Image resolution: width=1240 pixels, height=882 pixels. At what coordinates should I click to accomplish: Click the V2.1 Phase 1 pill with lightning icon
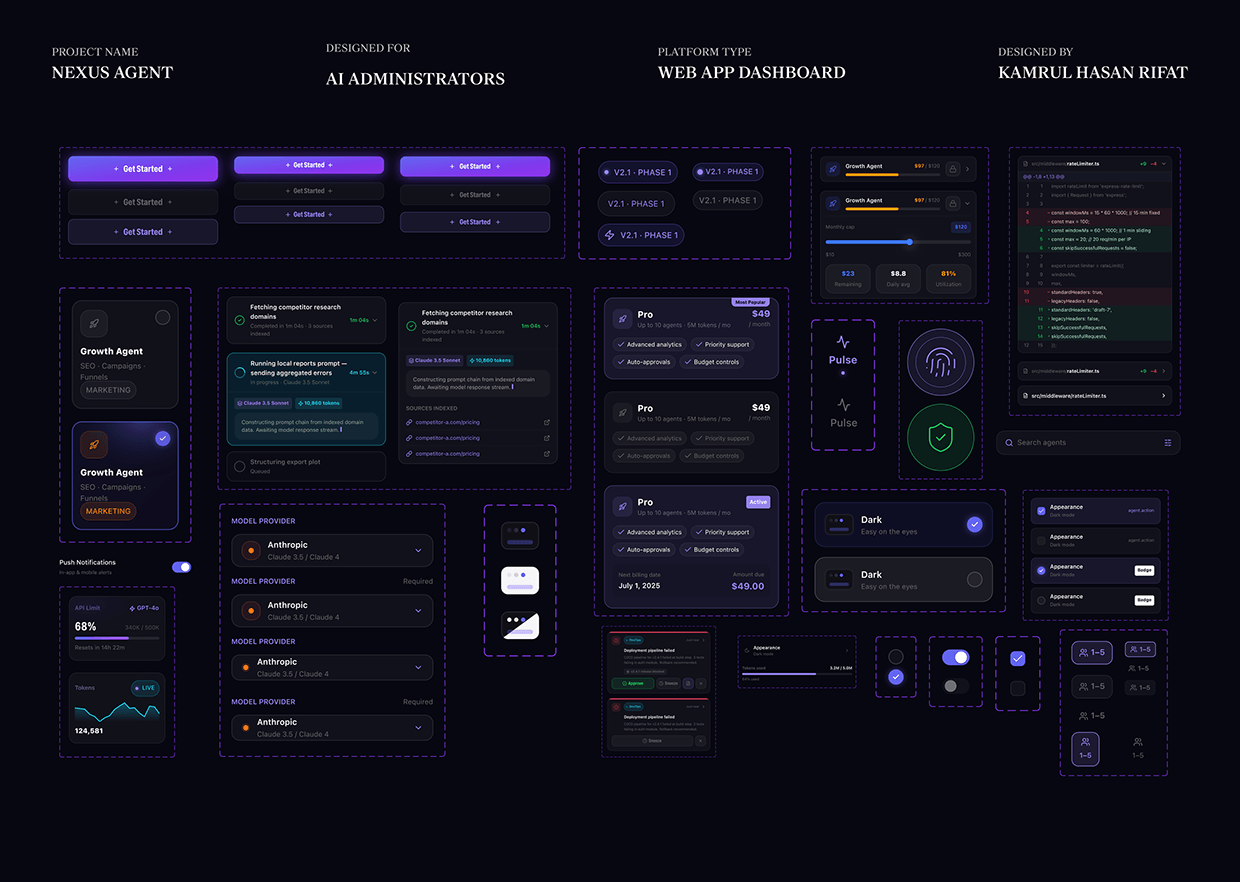pyautogui.click(x=641, y=235)
